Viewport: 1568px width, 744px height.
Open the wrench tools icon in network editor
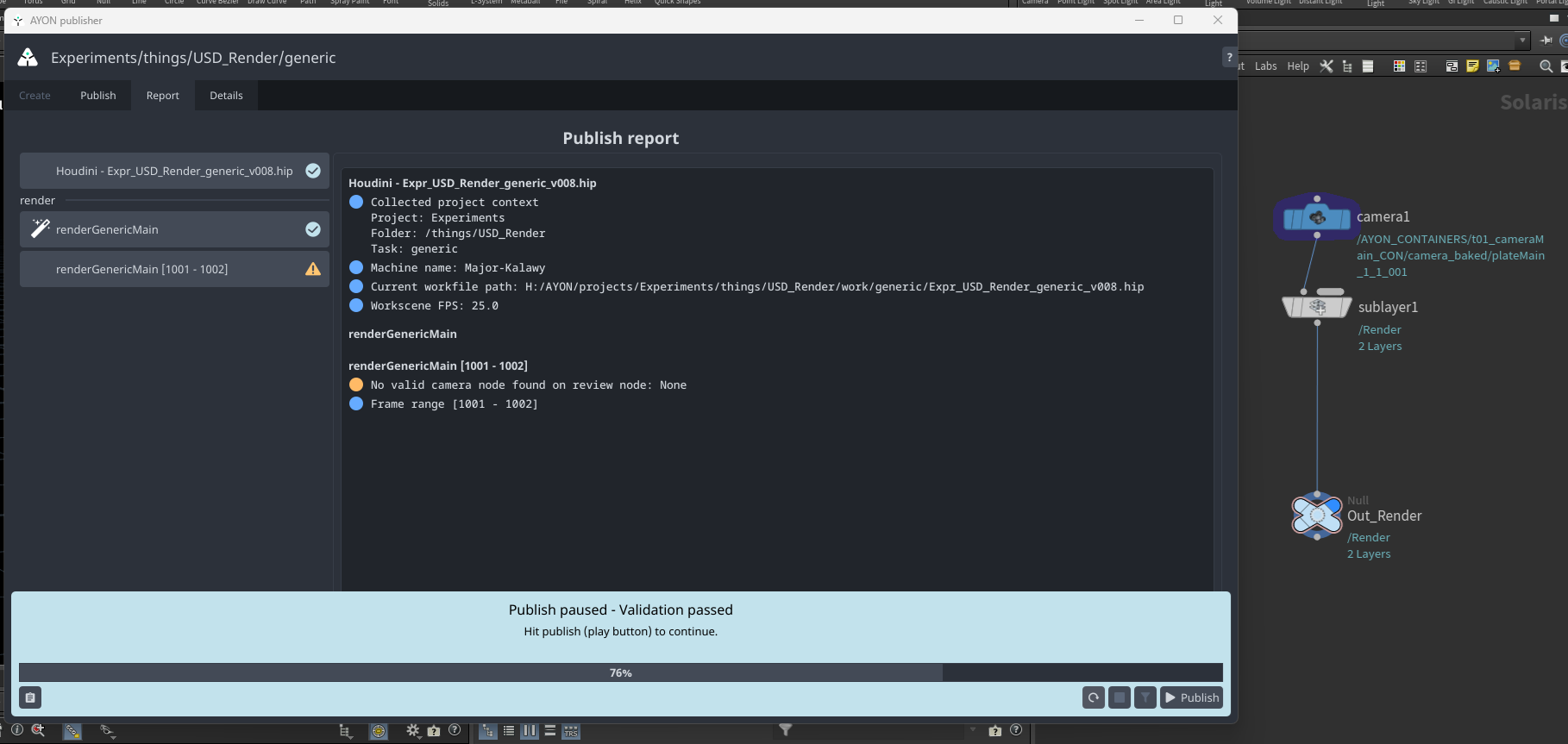pos(1327,66)
